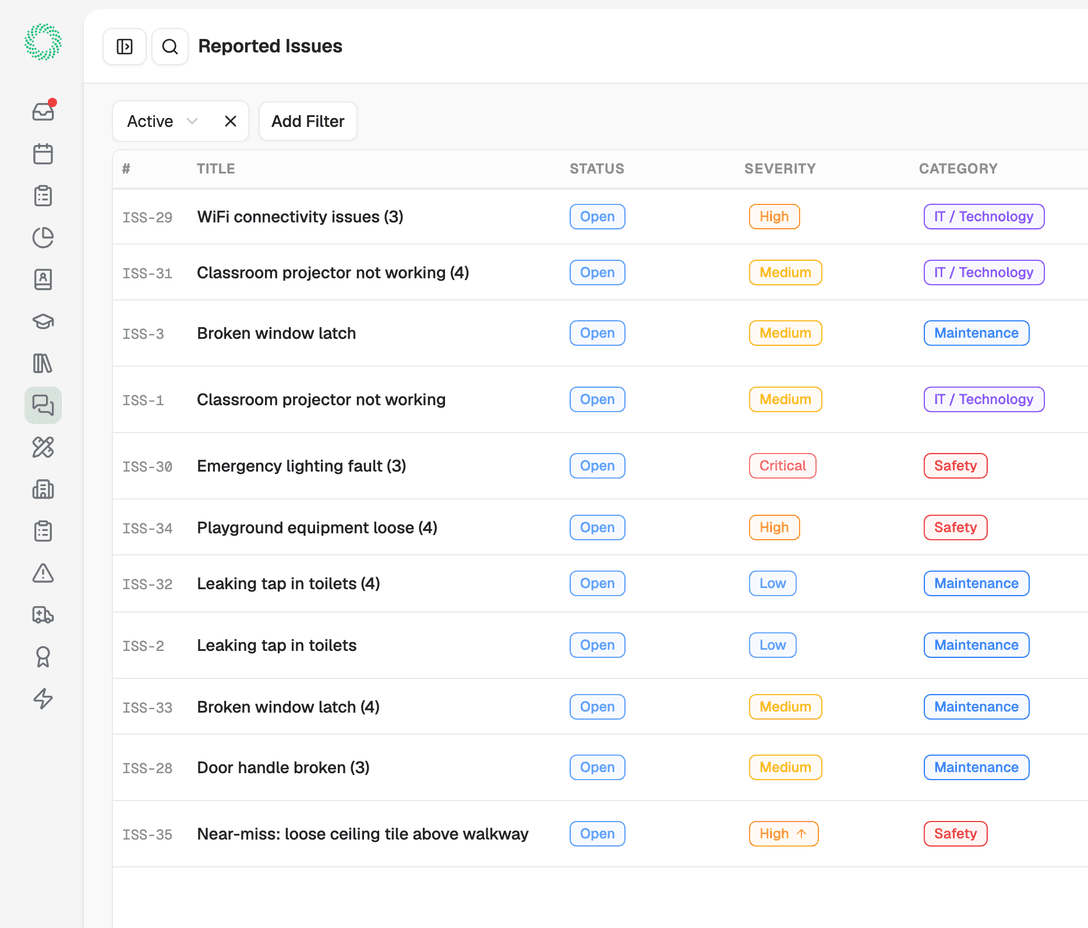Open the contact book sidebar icon
1088x928 pixels.
click(x=43, y=279)
